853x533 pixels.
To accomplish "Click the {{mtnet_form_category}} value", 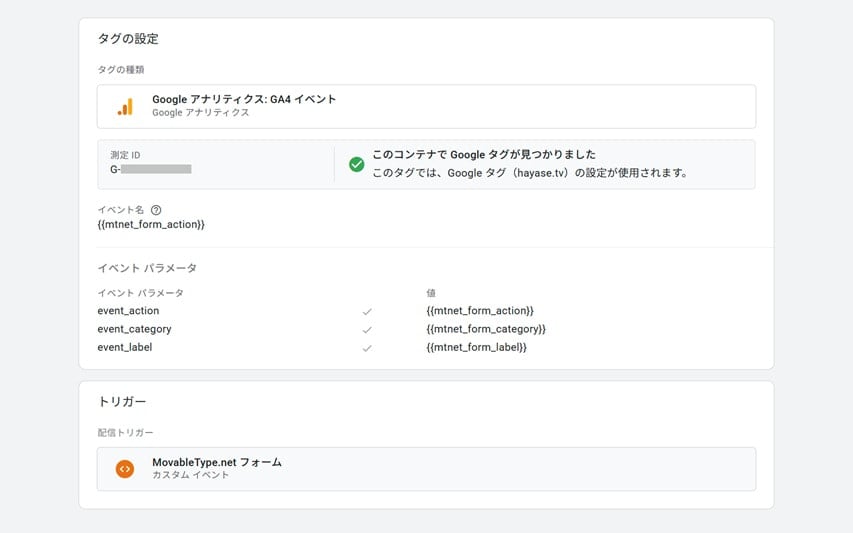I will click(485, 329).
